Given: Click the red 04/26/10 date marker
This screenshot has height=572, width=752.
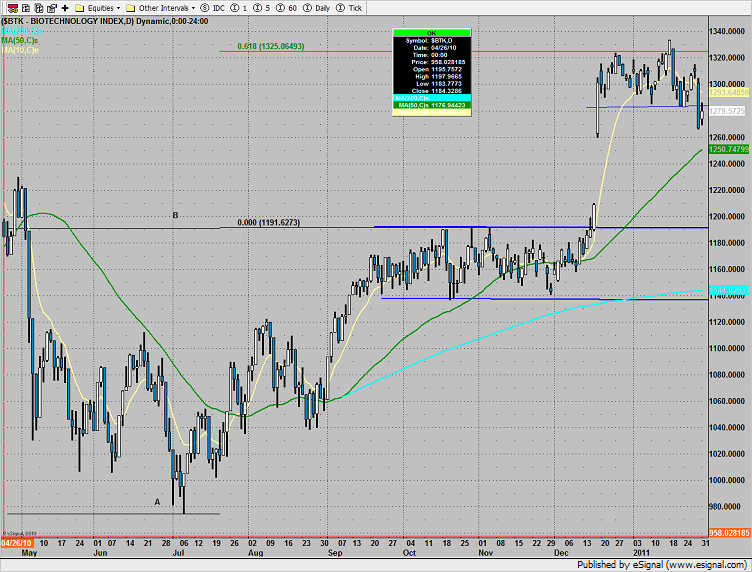Looking at the screenshot, I should pos(16,543).
